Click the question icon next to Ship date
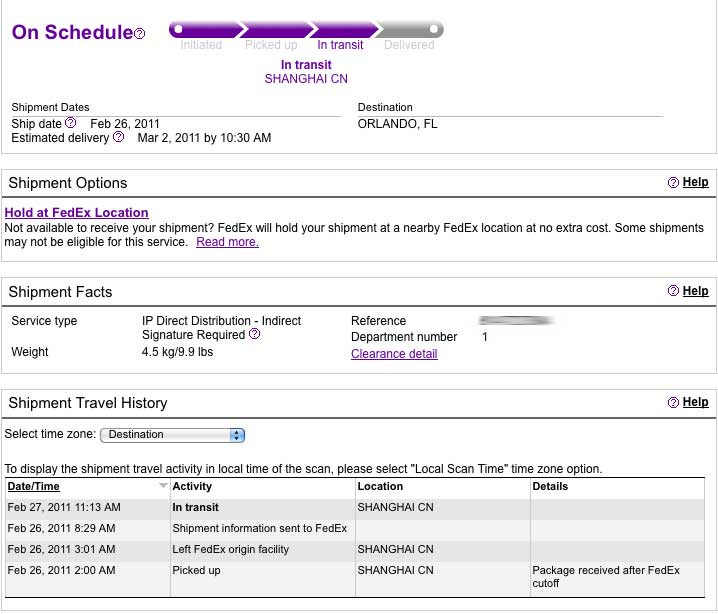The width and height of the screenshot is (718, 614). (x=71, y=123)
